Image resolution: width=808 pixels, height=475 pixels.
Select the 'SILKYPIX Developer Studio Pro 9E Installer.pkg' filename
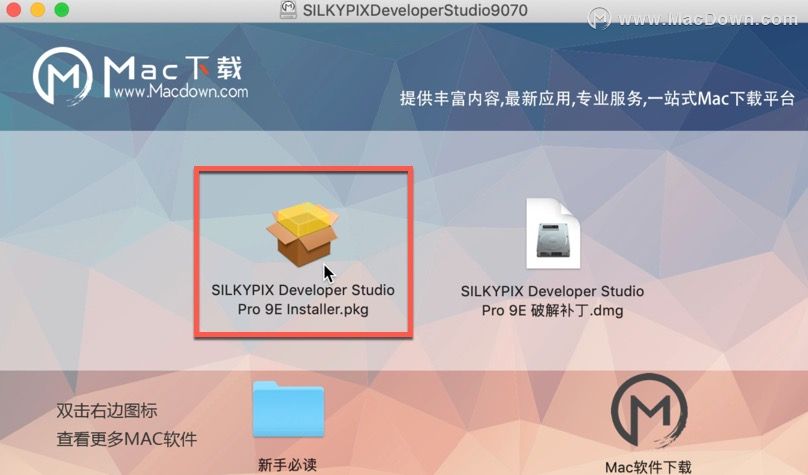(303, 299)
